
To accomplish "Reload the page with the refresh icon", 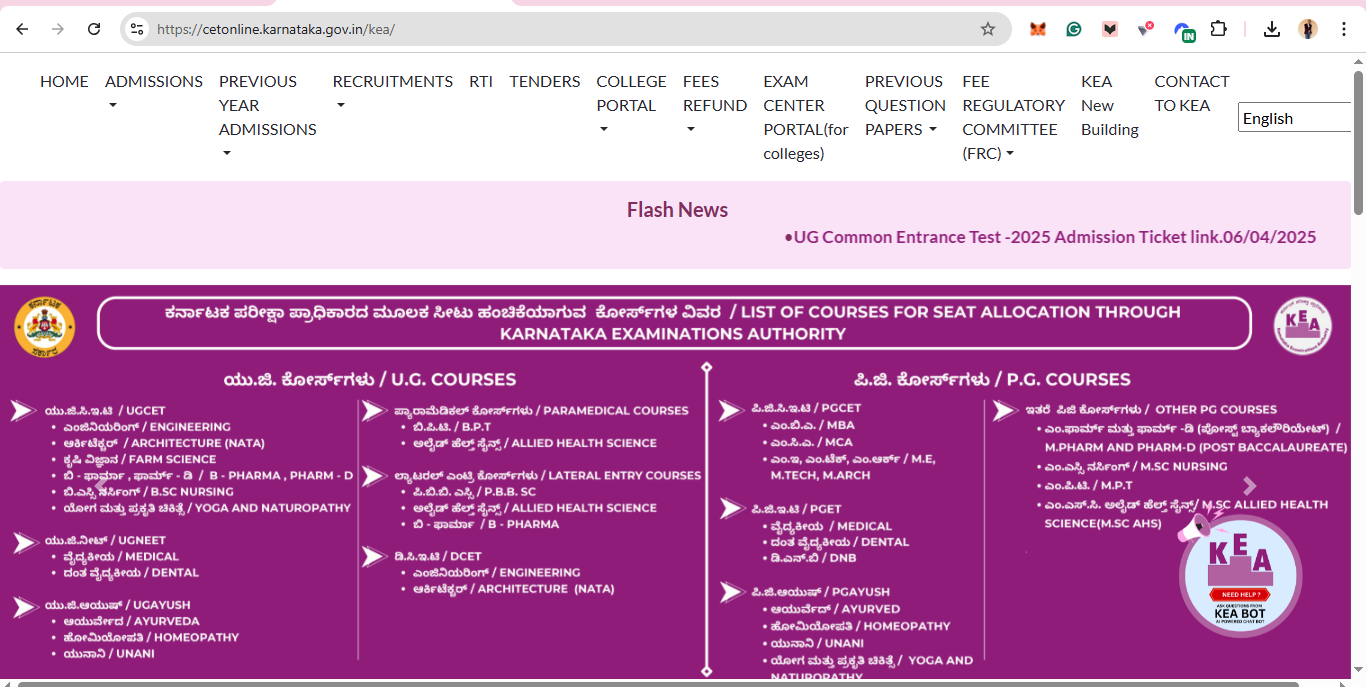I will tap(94, 29).
